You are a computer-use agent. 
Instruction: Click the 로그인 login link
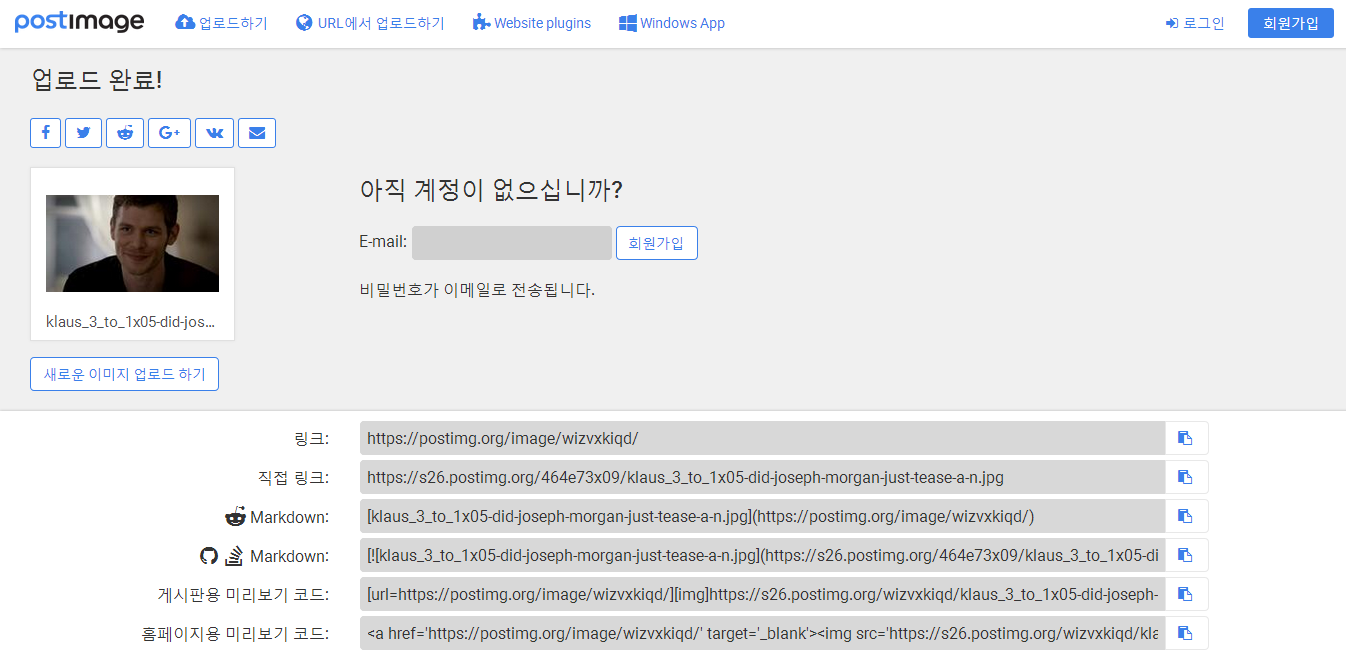(1195, 23)
